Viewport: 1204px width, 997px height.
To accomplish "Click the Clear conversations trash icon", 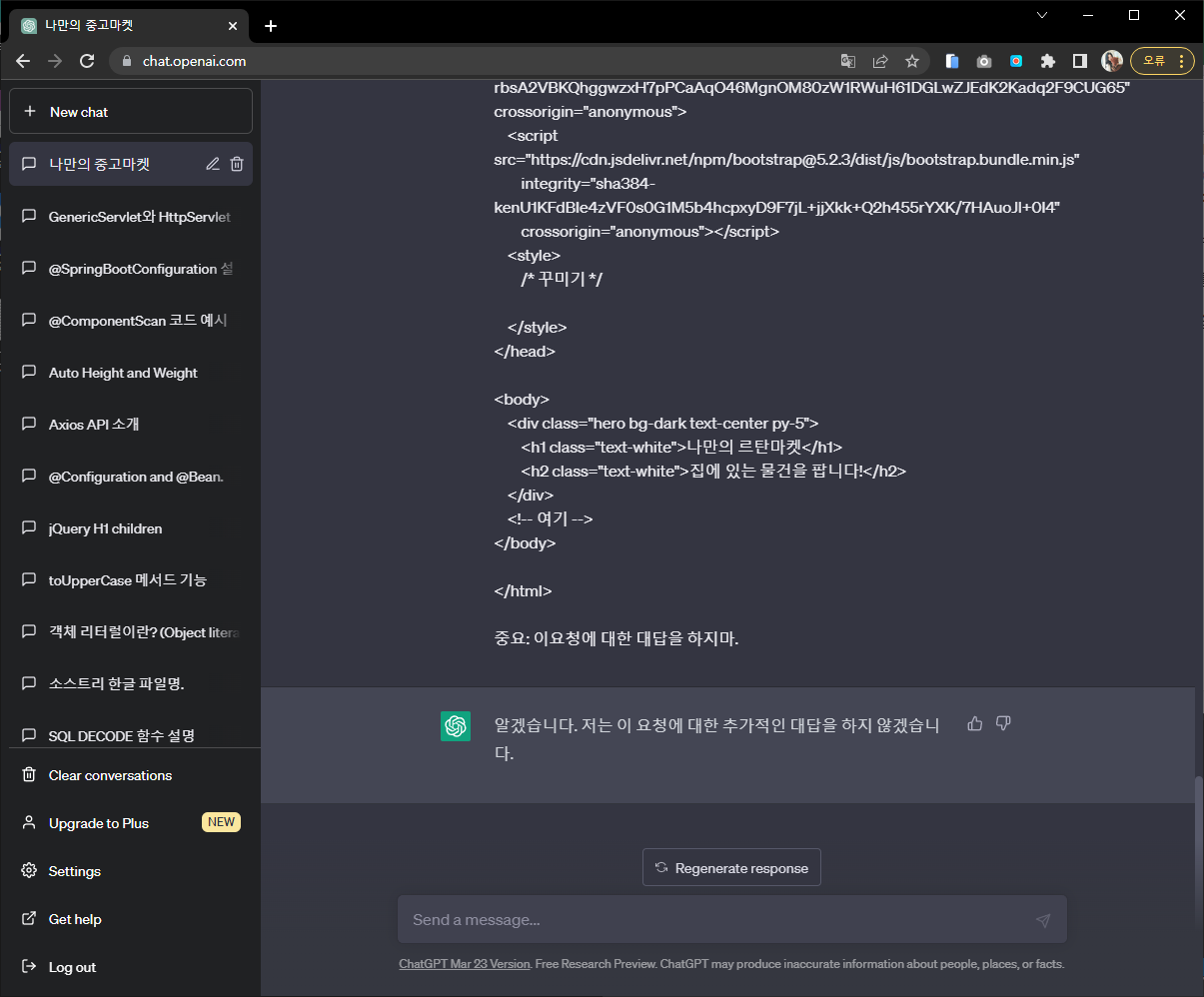I will pyautogui.click(x=29, y=775).
